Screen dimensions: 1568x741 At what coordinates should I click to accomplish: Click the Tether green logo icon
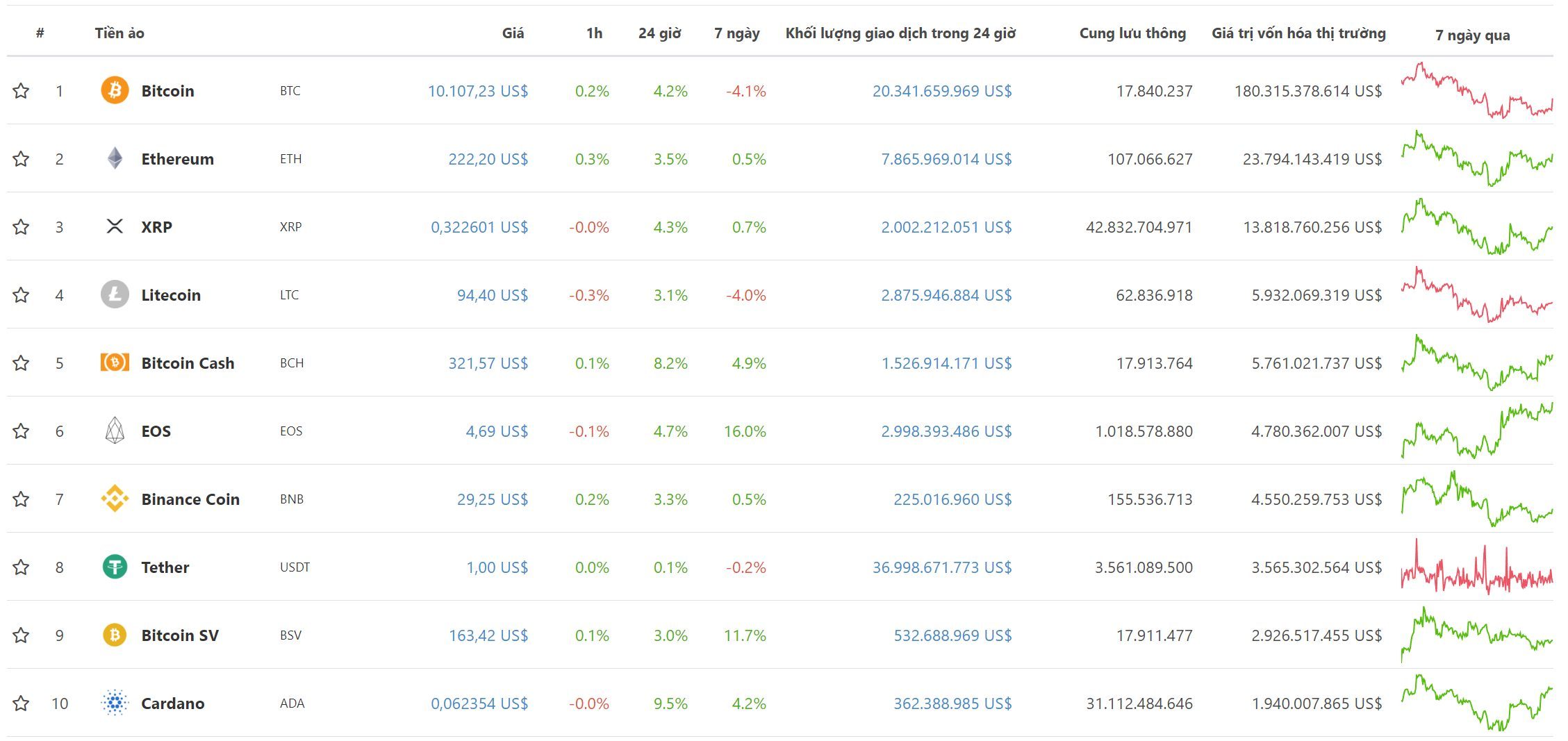coord(115,567)
